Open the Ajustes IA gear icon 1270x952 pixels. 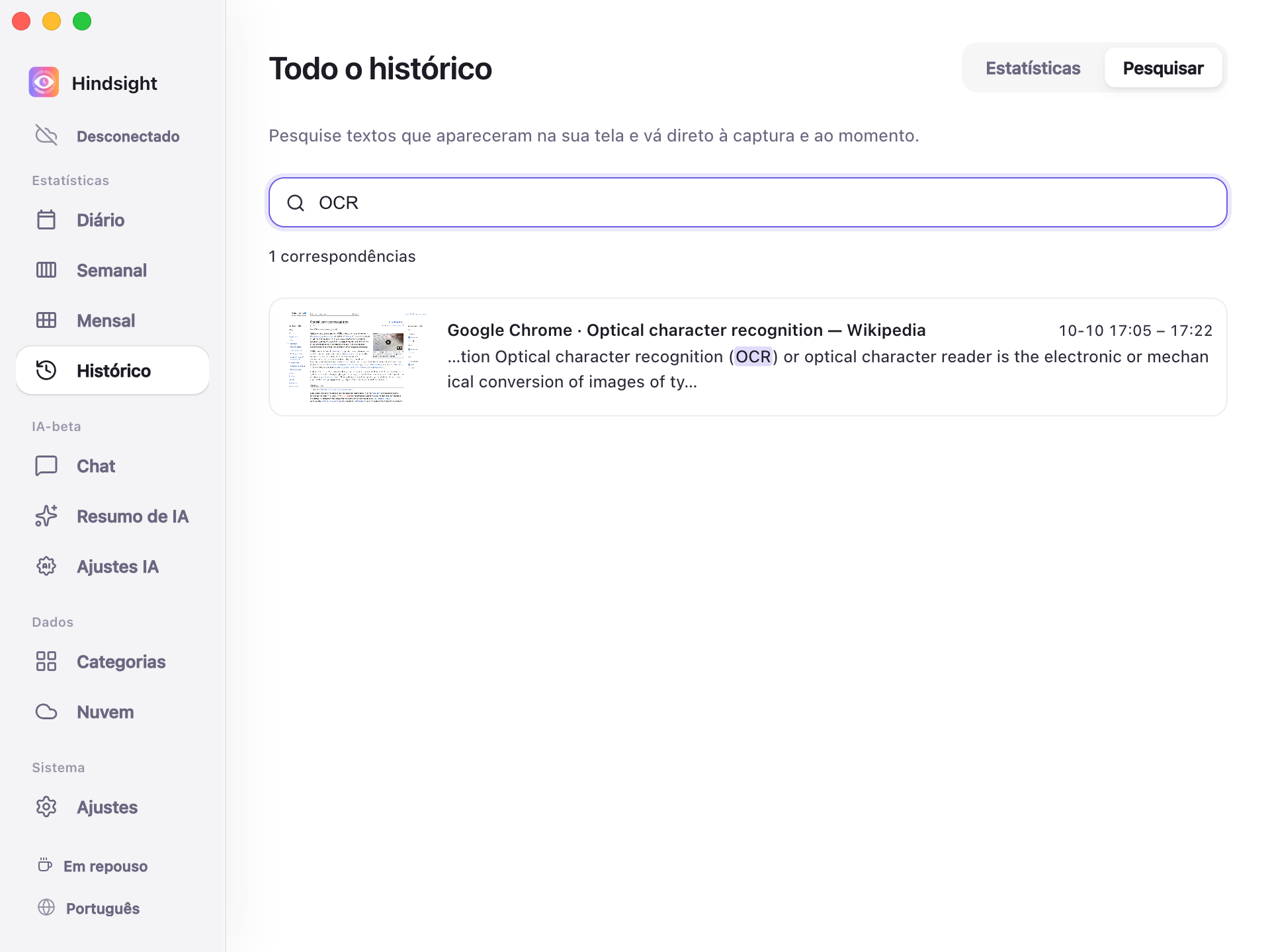(x=46, y=566)
